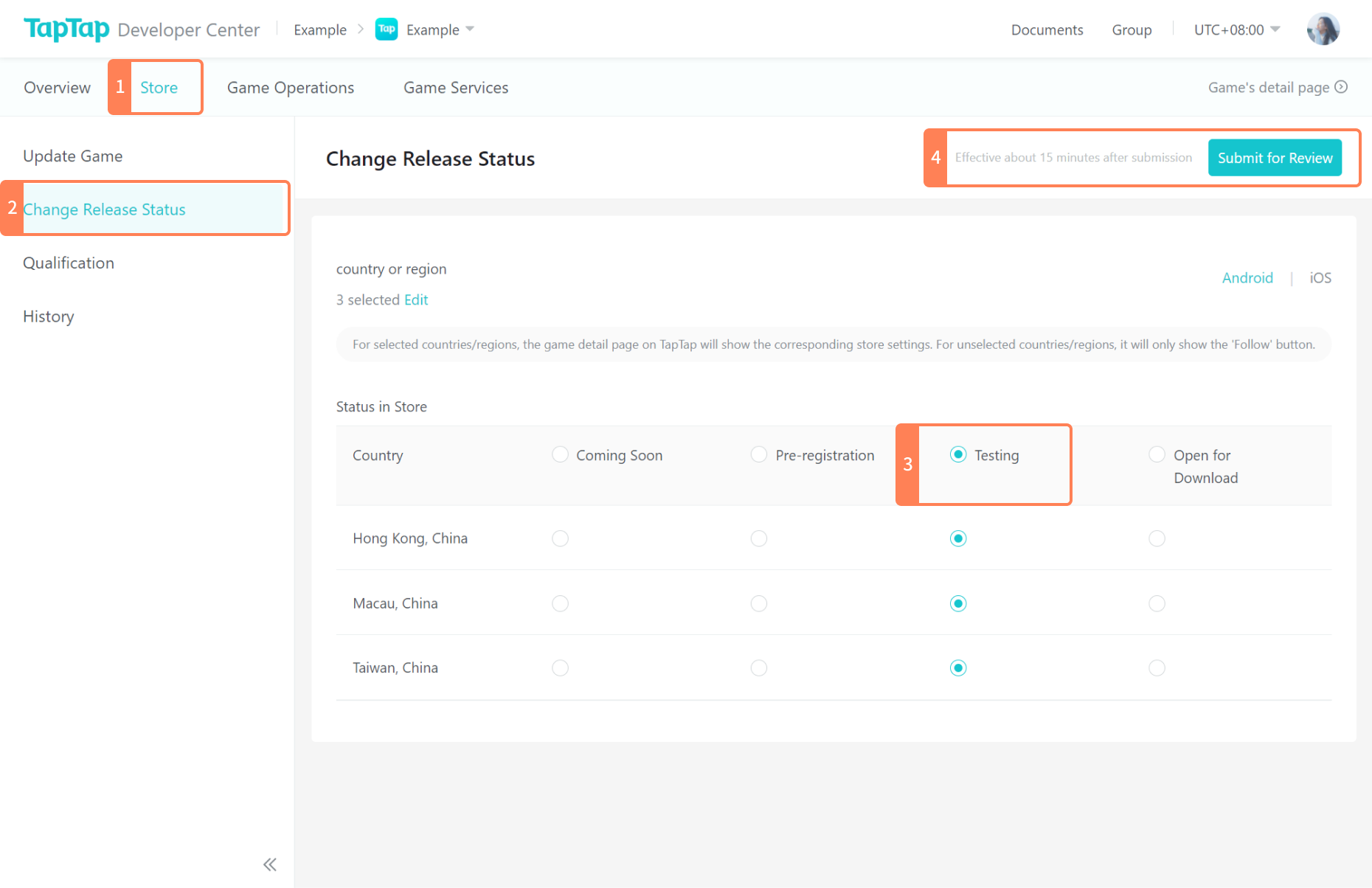Click the TapTap logo
1372x888 pixels.
point(66,29)
